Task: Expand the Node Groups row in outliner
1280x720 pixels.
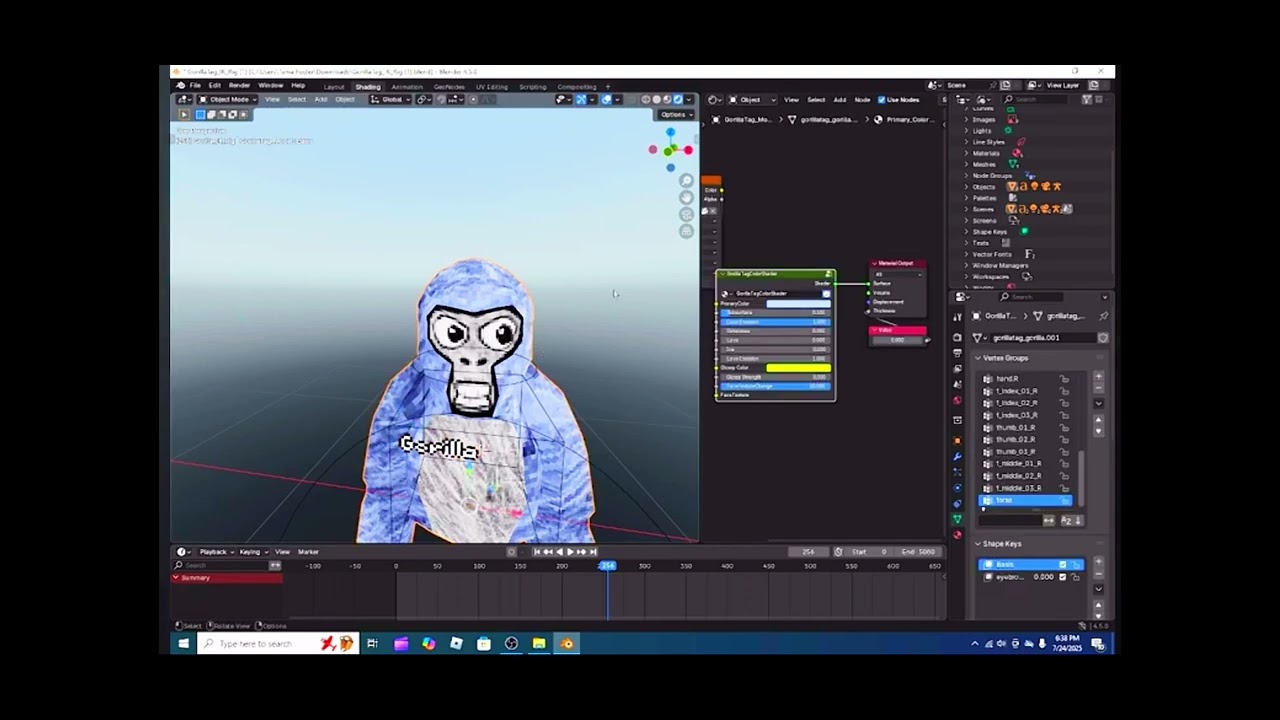Action: tap(966, 175)
